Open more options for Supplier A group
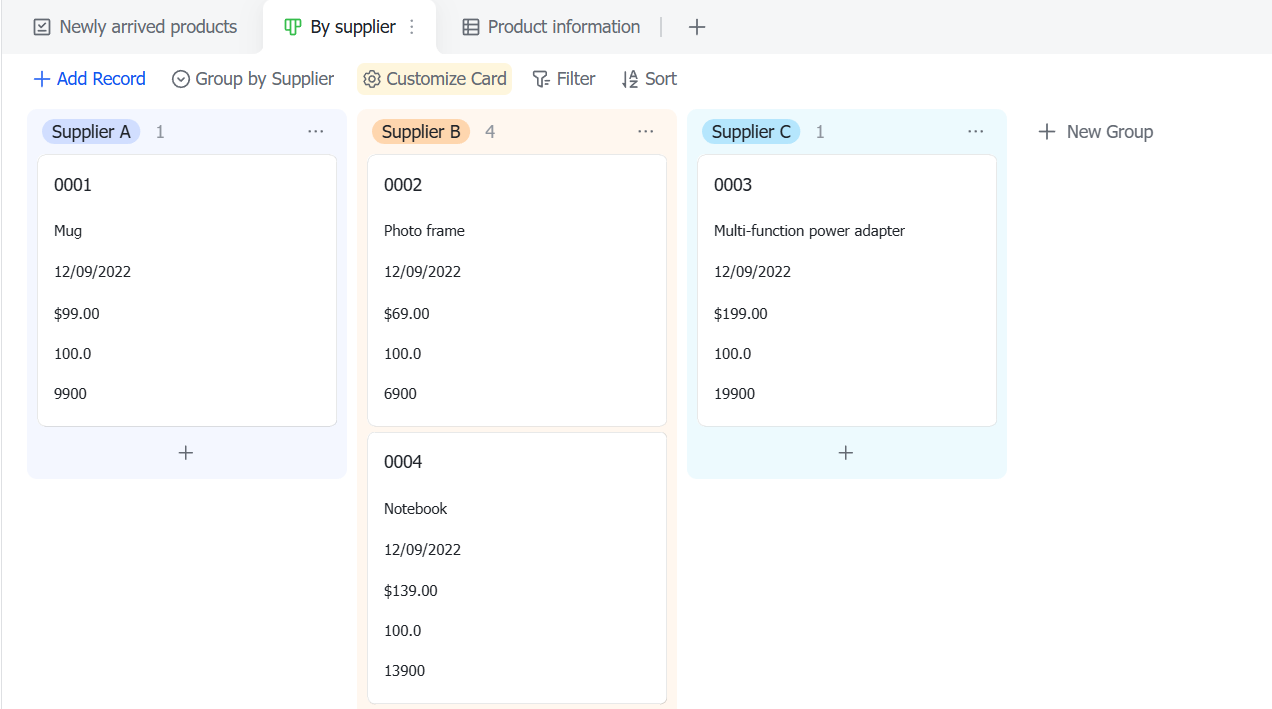This screenshot has width=1272, height=709. coord(316,132)
